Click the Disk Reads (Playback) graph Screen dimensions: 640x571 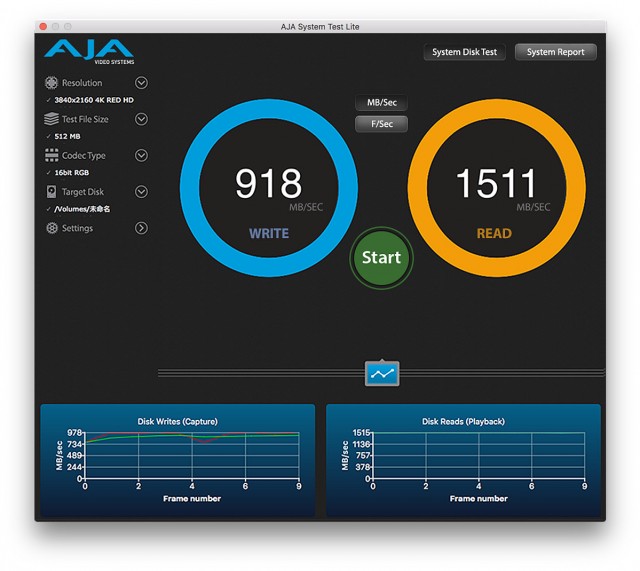tap(463, 460)
